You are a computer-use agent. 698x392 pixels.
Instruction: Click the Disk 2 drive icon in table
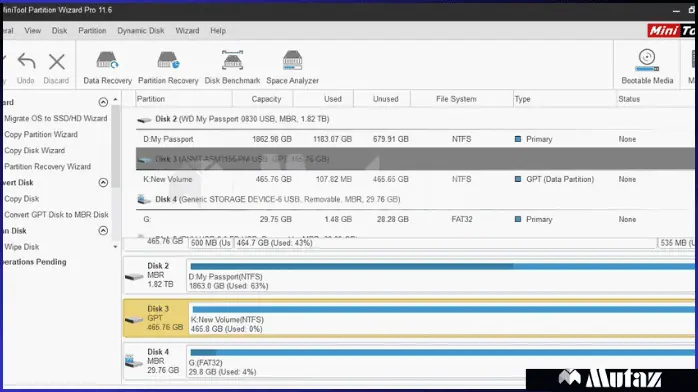pyautogui.click(x=144, y=119)
